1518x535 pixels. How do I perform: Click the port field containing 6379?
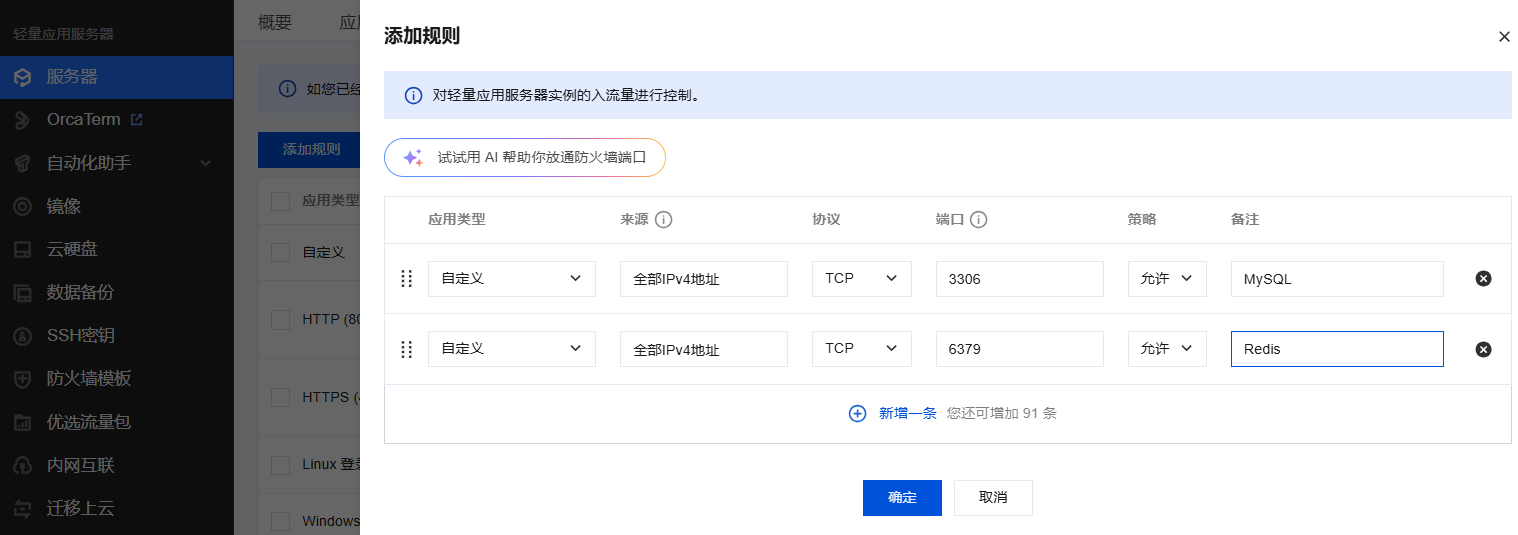click(1019, 349)
